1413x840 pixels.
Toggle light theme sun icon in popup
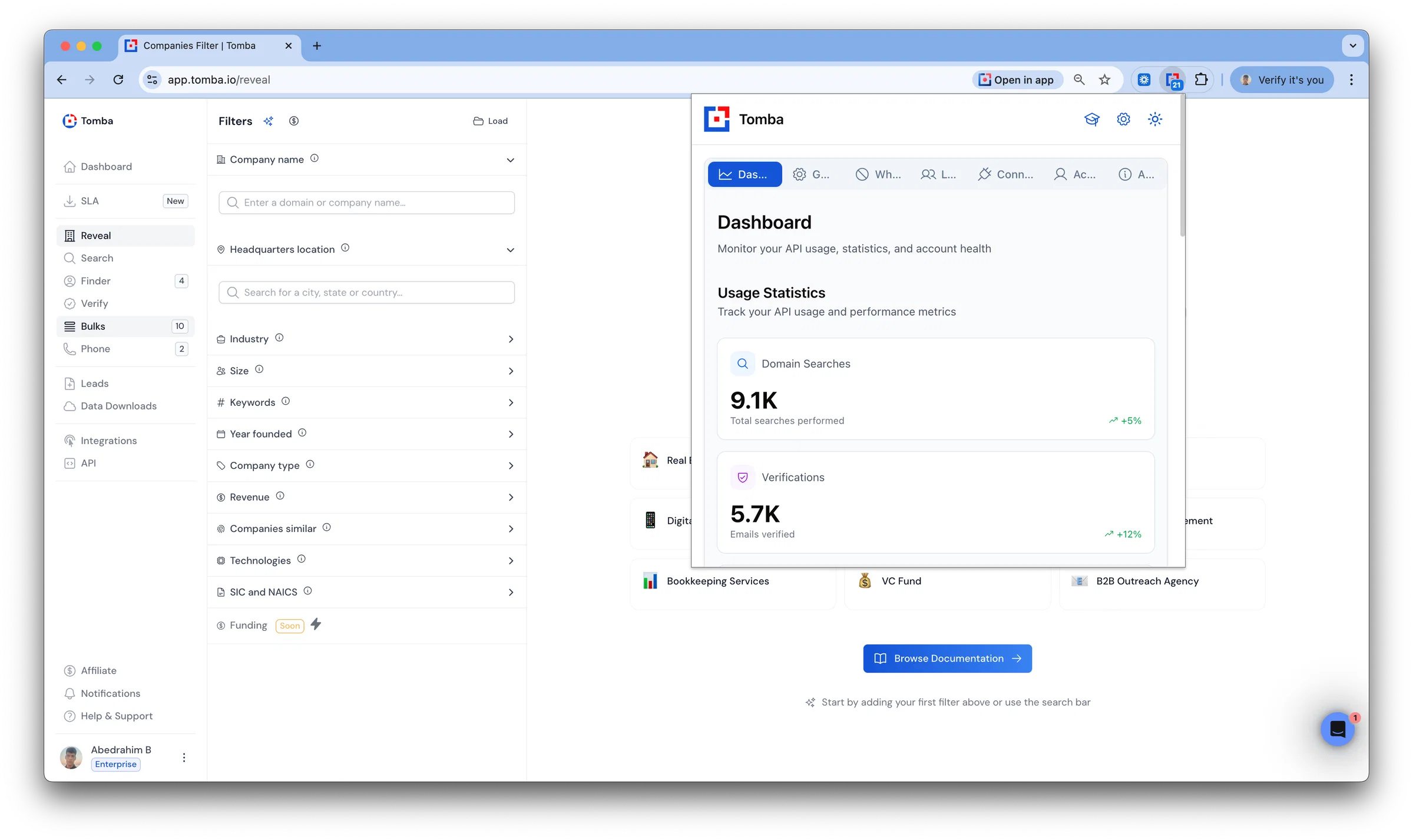click(1155, 120)
